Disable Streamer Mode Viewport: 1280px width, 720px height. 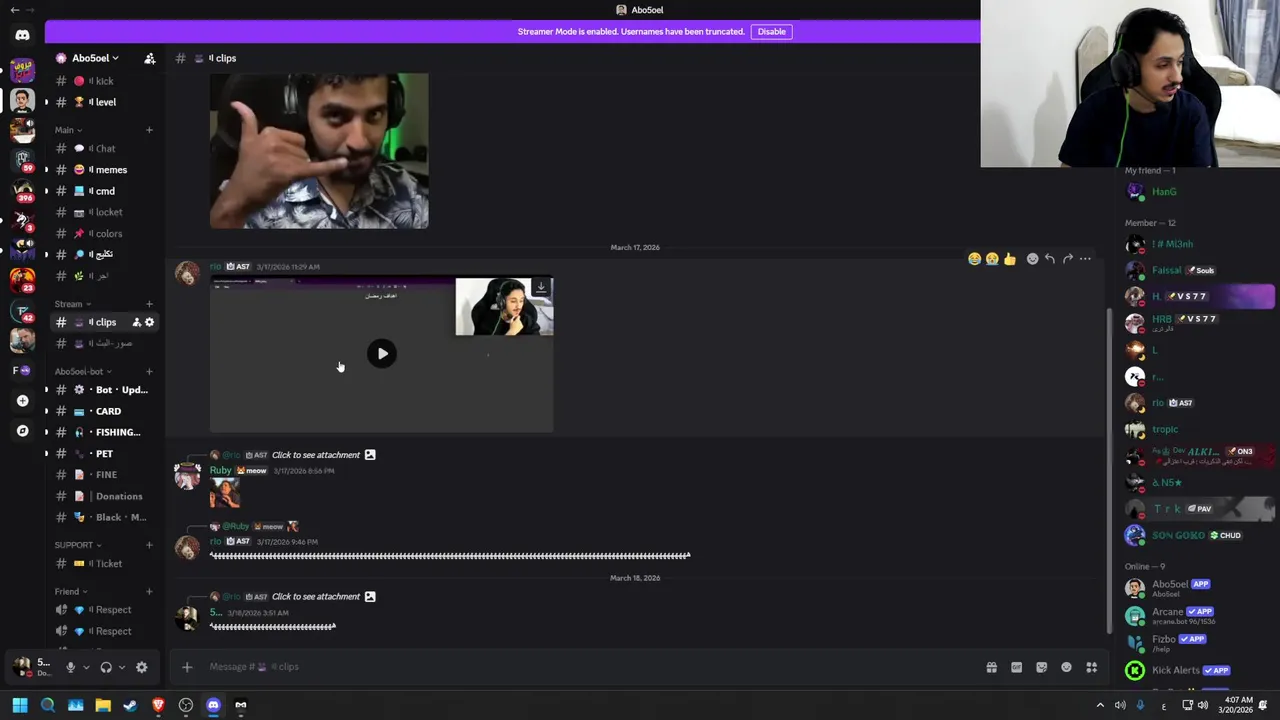[771, 31]
